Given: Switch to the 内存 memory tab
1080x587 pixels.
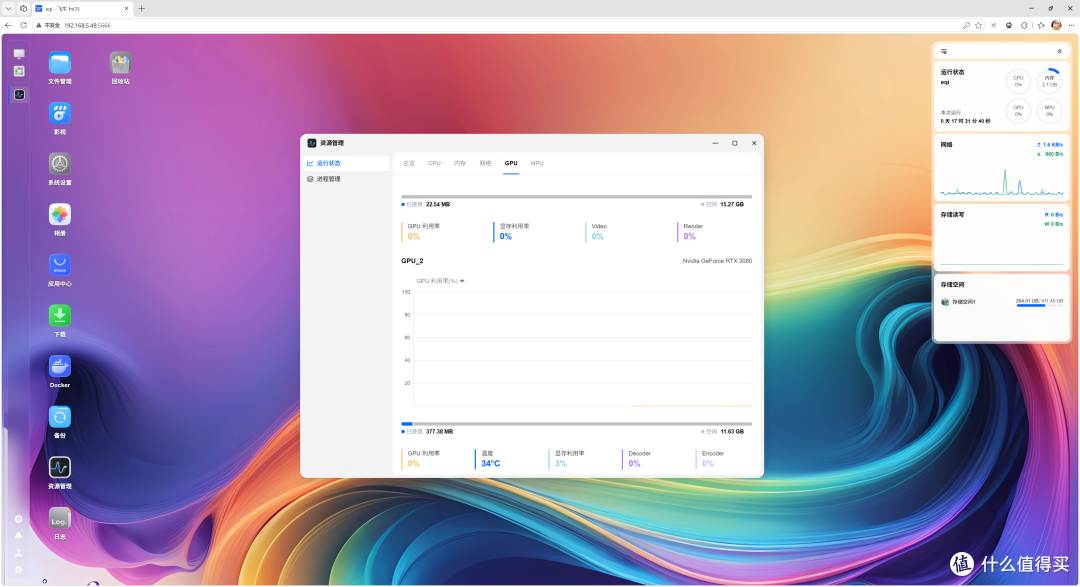Looking at the screenshot, I should tap(459, 163).
